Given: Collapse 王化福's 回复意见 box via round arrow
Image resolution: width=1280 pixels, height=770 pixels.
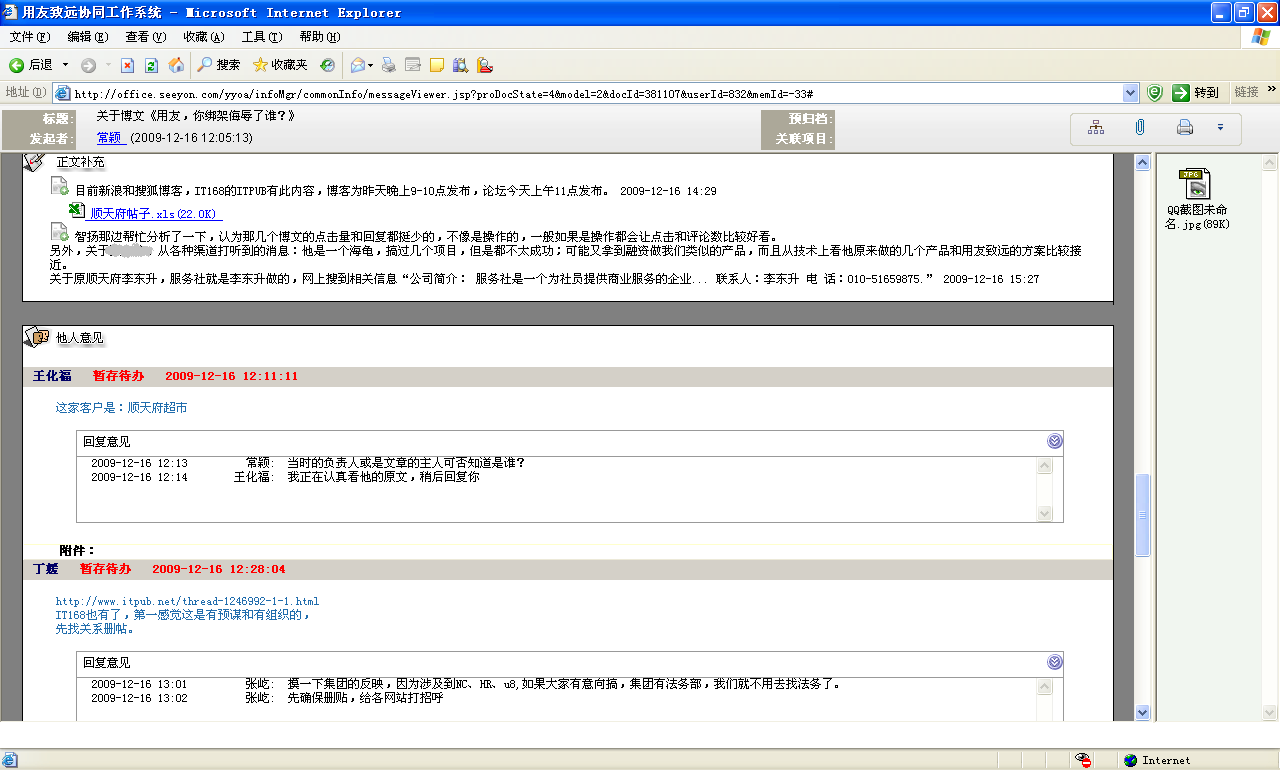Looking at the screenshot, I should tap(1055, 441).
